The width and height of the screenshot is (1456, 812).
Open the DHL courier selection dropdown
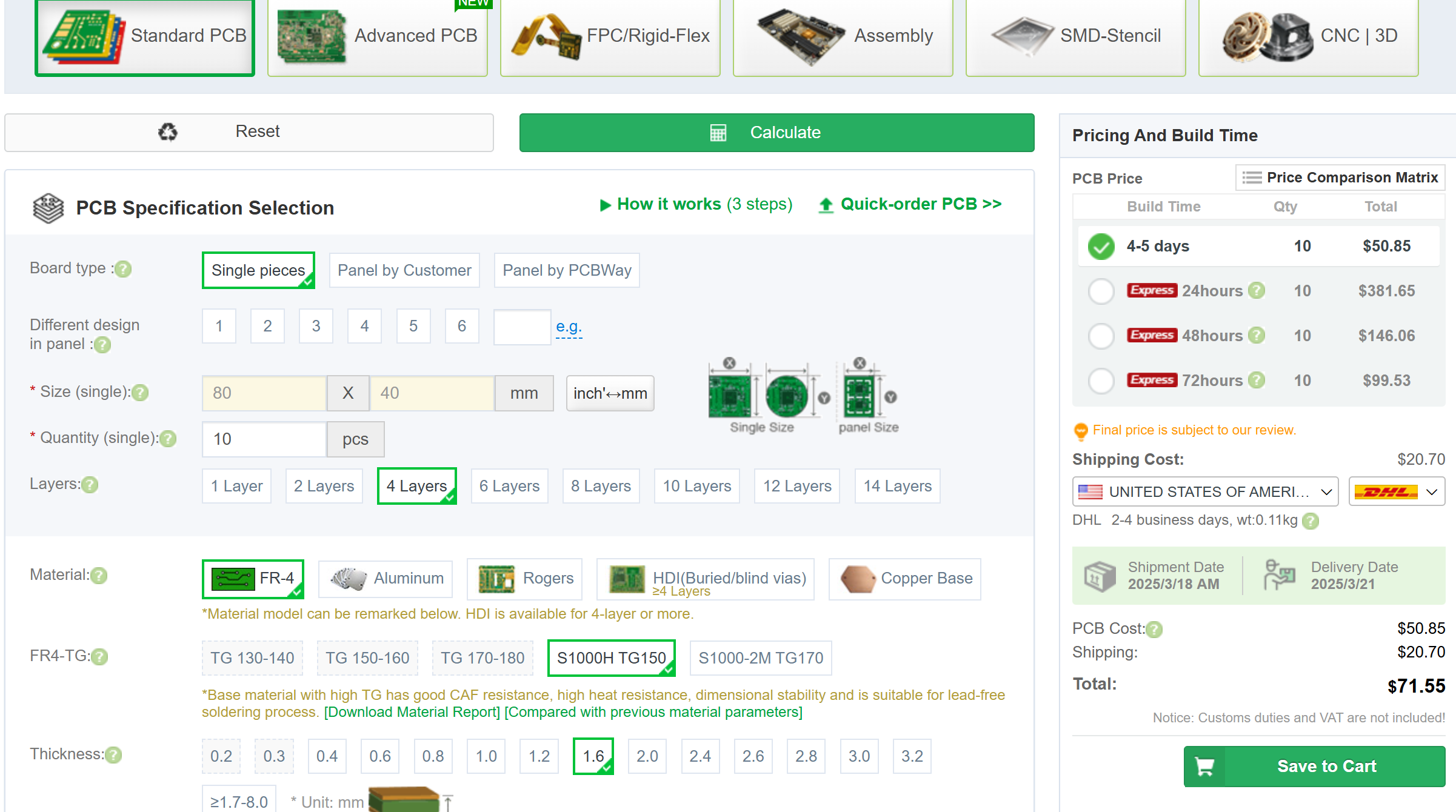click(x=1396, y=491)
